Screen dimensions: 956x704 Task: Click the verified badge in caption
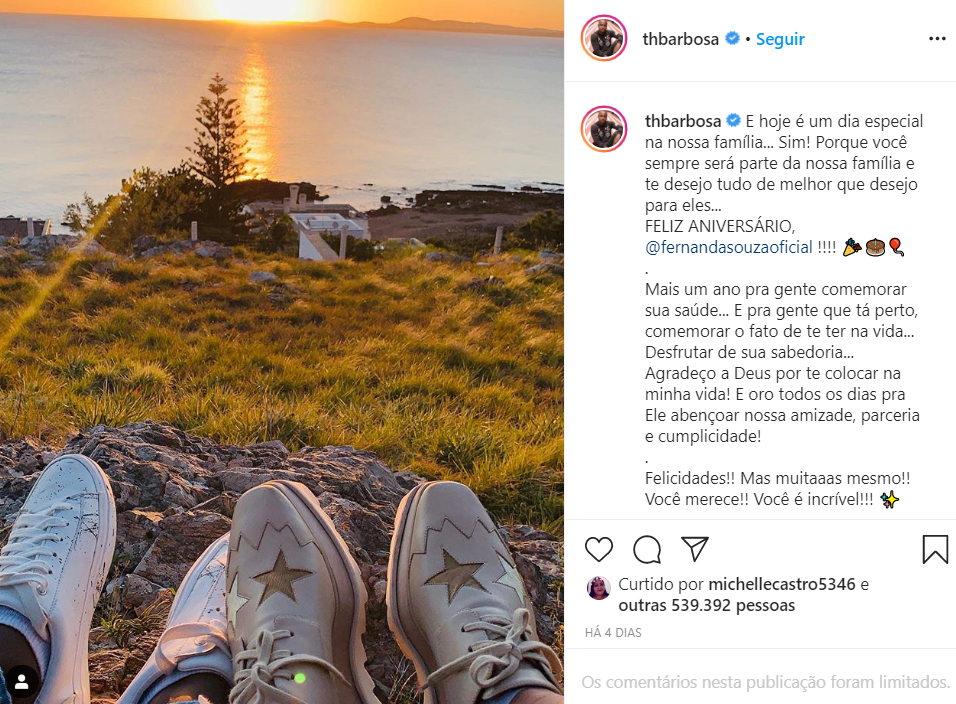coord(733,120)
